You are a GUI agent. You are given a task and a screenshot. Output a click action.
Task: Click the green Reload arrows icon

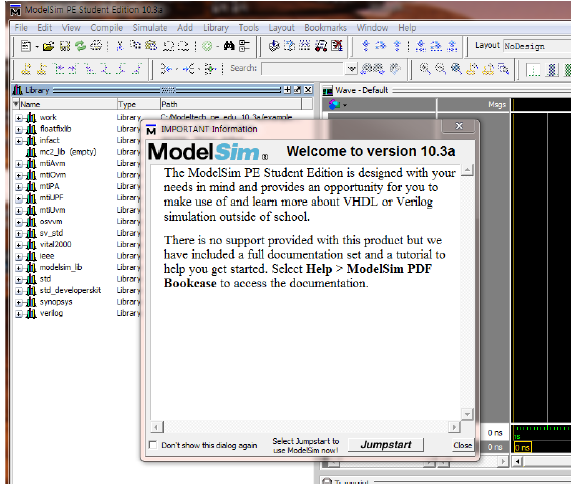(x=80, y=46)
